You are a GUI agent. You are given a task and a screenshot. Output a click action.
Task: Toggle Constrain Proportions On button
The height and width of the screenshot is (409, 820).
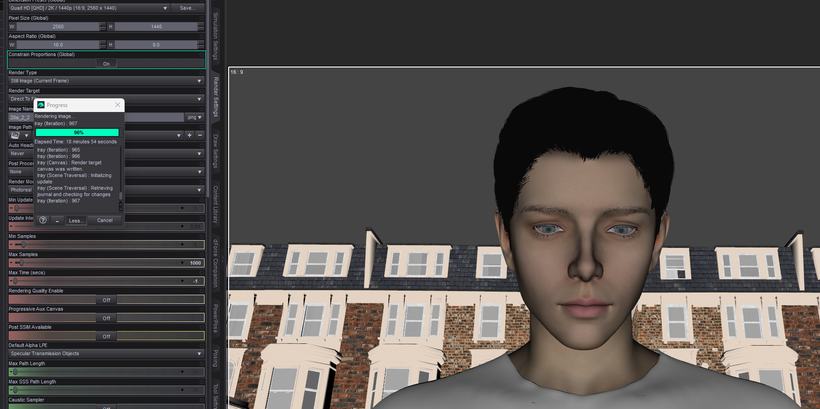pyautogui.click(x=106, y=64)
